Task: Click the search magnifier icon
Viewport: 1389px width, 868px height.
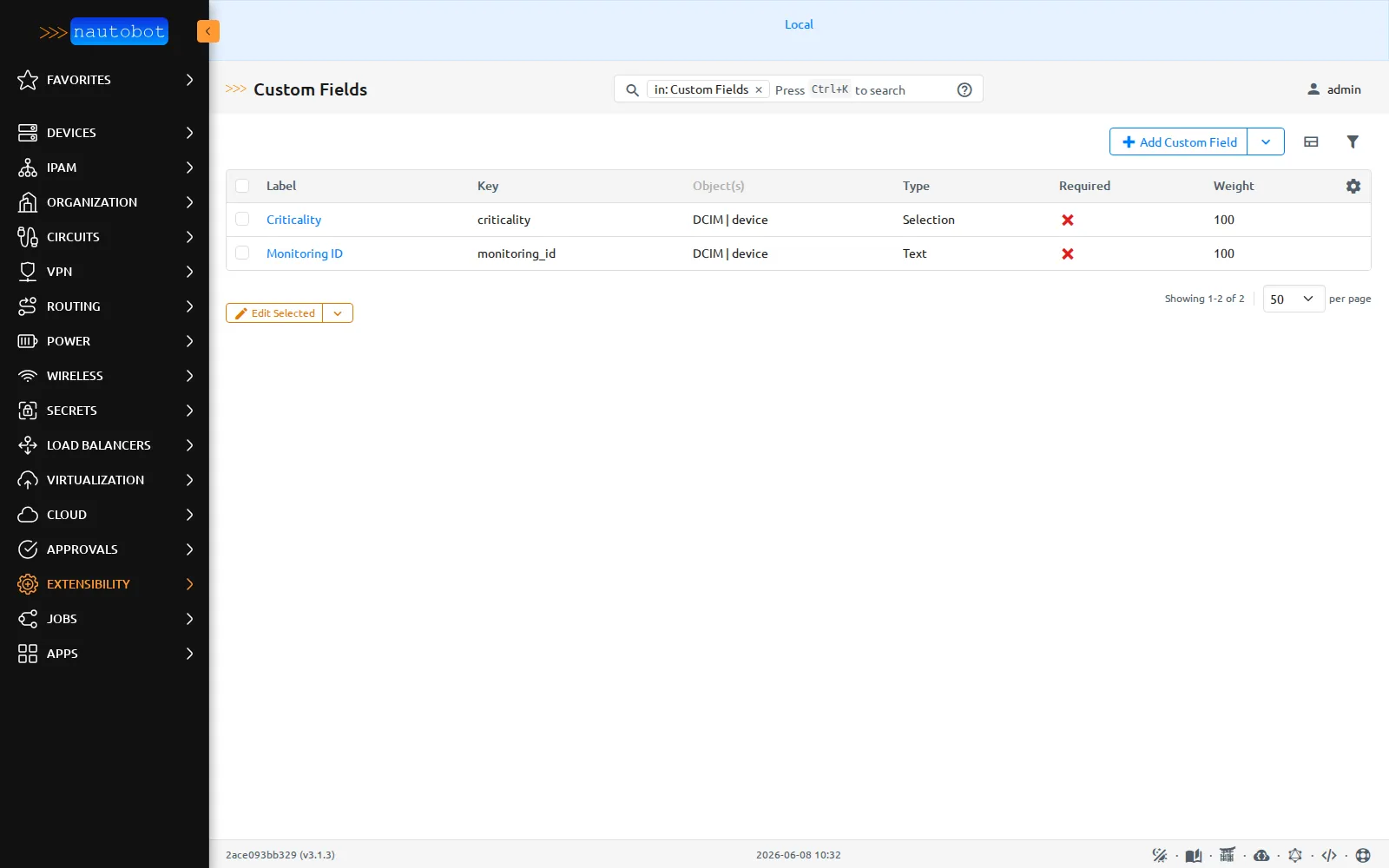Action: pyautogui.click(x=632, y=90)
